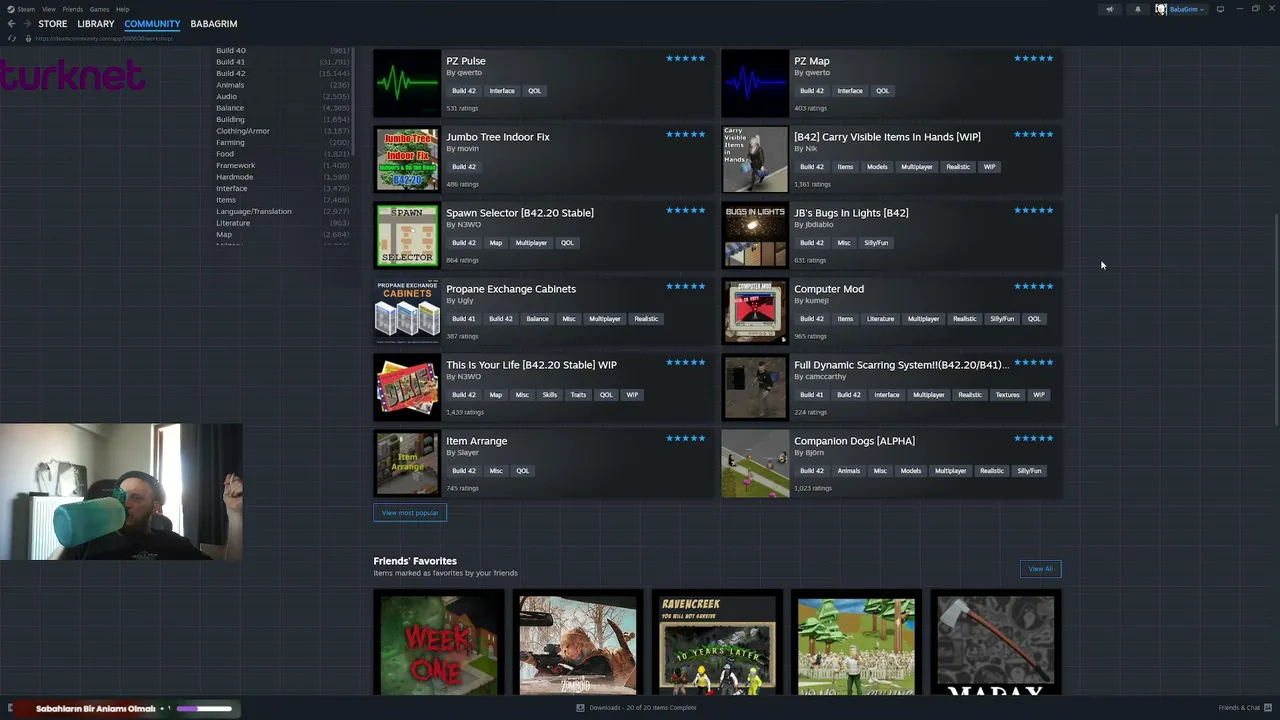
Task: Open the Propane Exchange Cabinets thumbnail
Action: point(407,311)
